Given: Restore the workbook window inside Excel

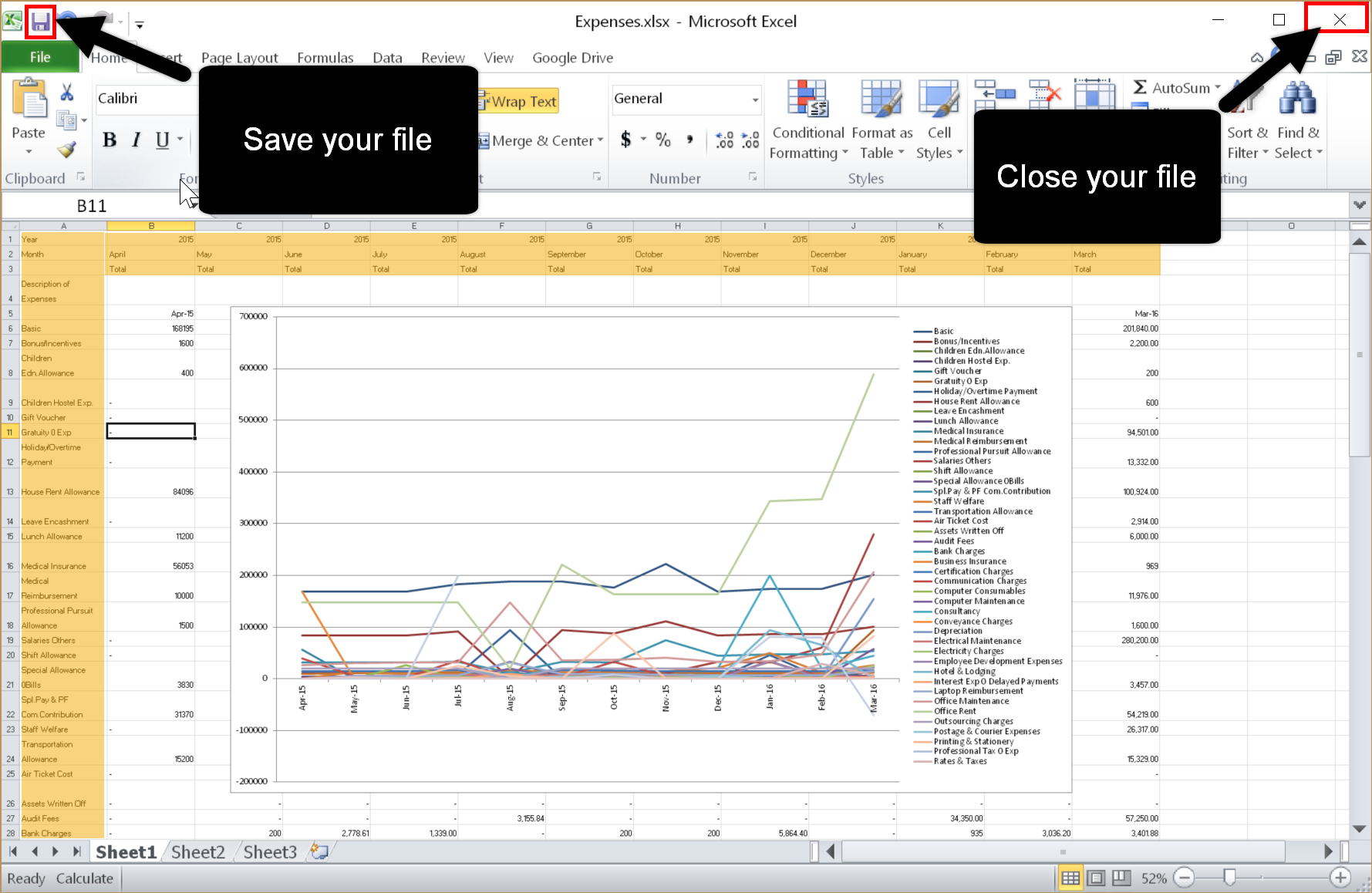Looking at the screenshot, I should (x=1333, y=58).
